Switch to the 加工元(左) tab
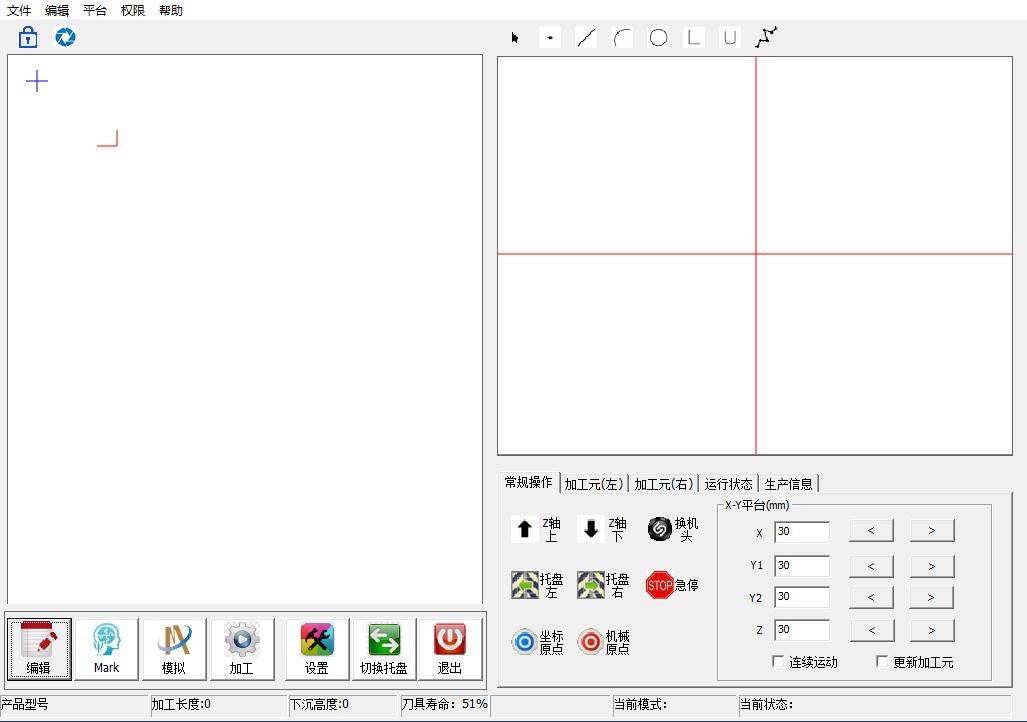Screen dimensions: 1027x722 pos(594,484)
